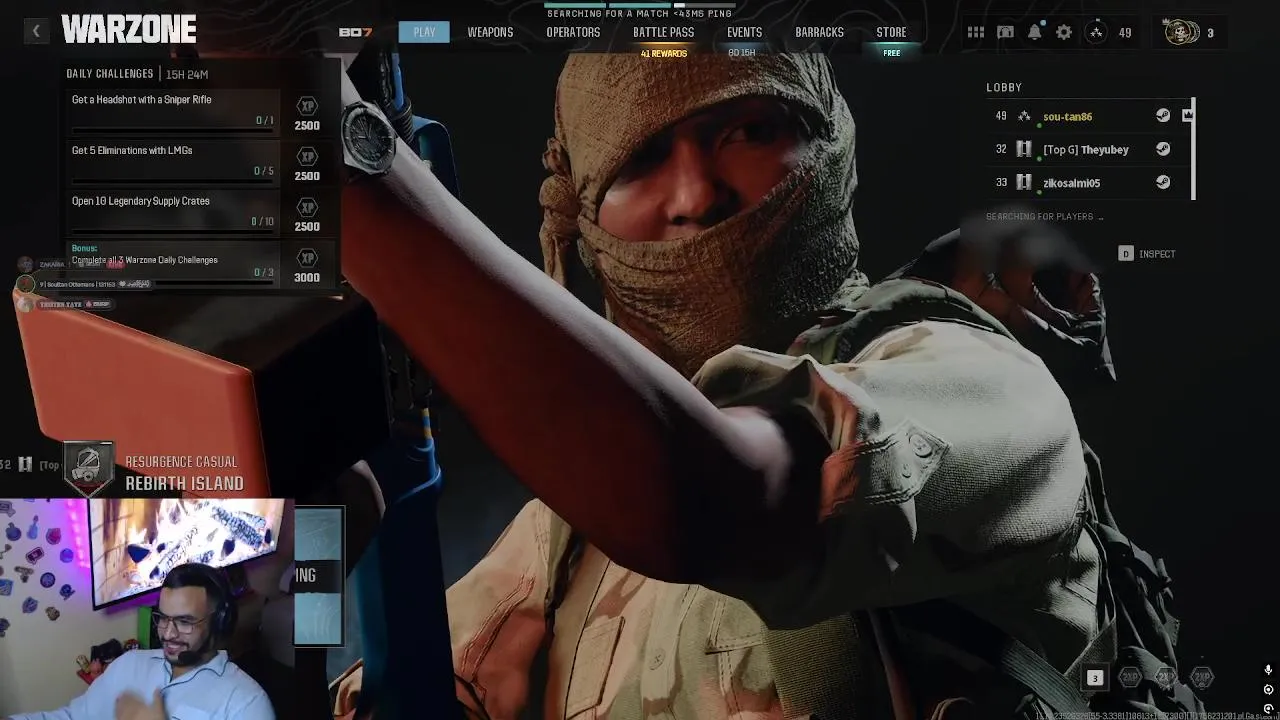The height and width of the screenshot is (720, 1280).
Task: Open settings gear icon
Action: tap(1064, 32)
